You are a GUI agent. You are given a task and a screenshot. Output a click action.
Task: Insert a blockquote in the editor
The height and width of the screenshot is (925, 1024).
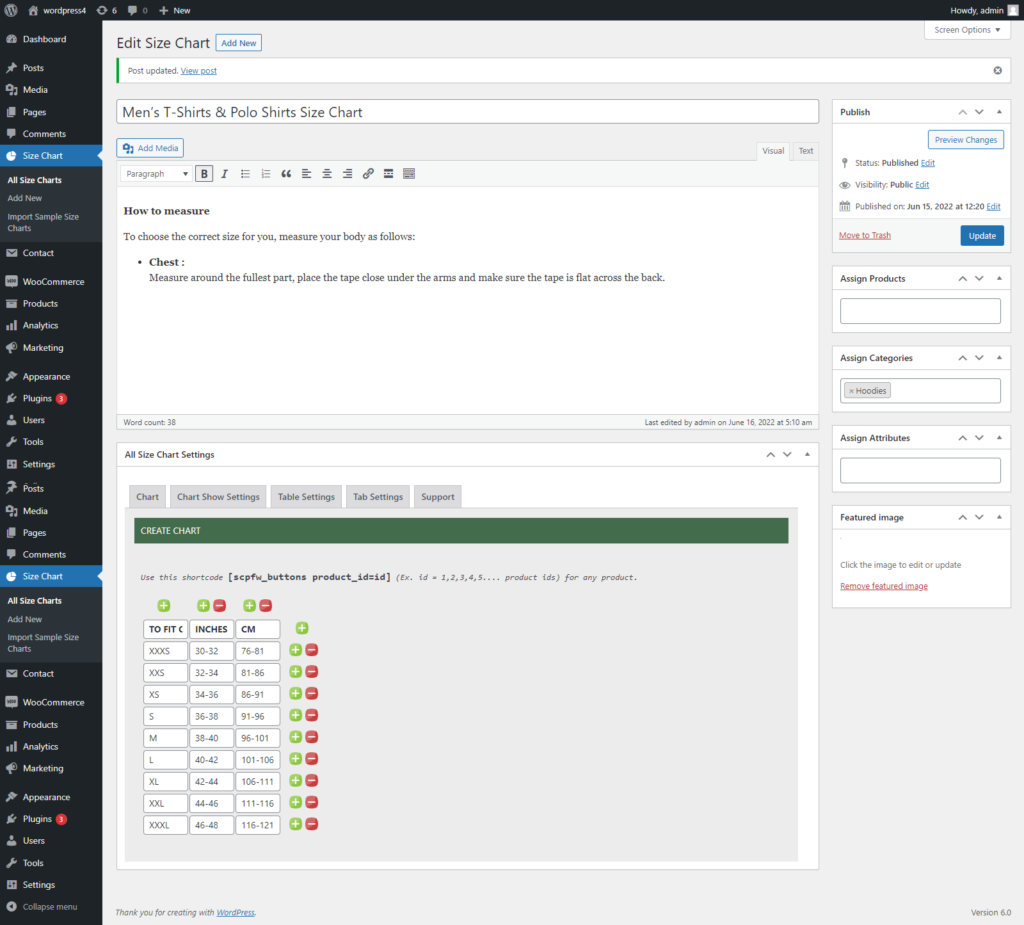pyautogui.click(x=286, y=174)
